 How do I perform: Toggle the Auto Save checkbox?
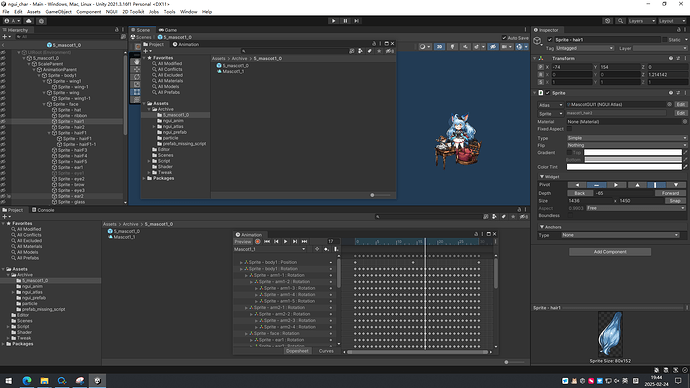(x=504, y=38)
